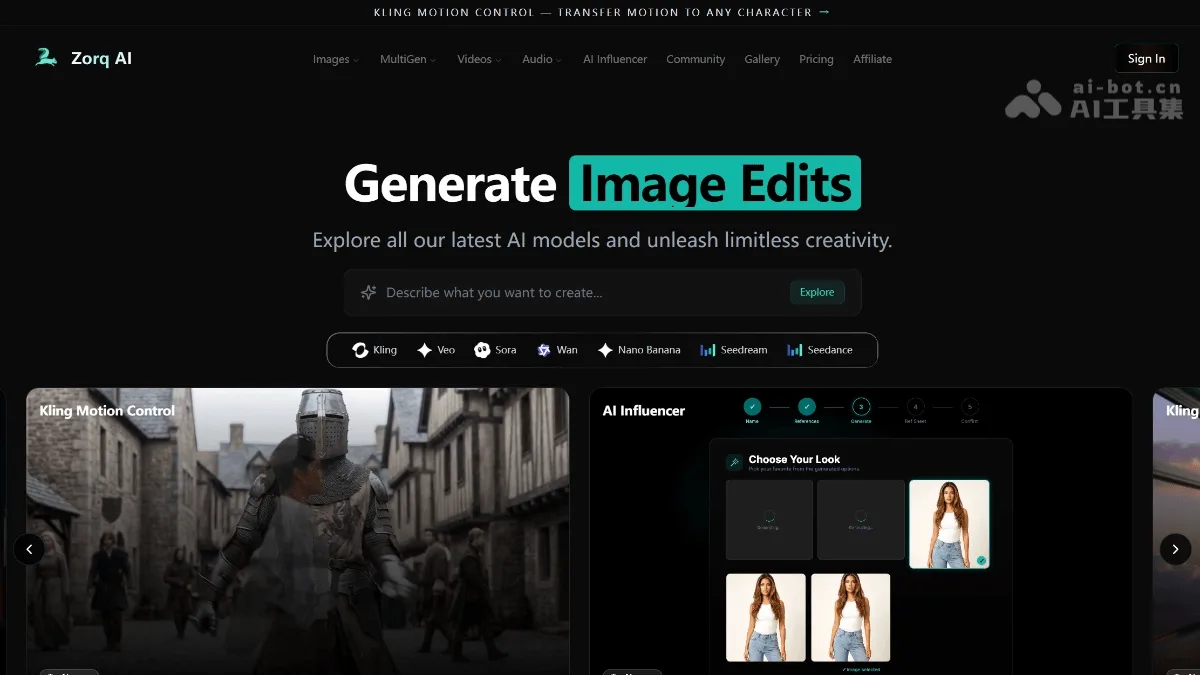Screen dimensions: 1200x675
Task: Open the Kling Motion Control top banner link
Action: click(x=601, y=12)
